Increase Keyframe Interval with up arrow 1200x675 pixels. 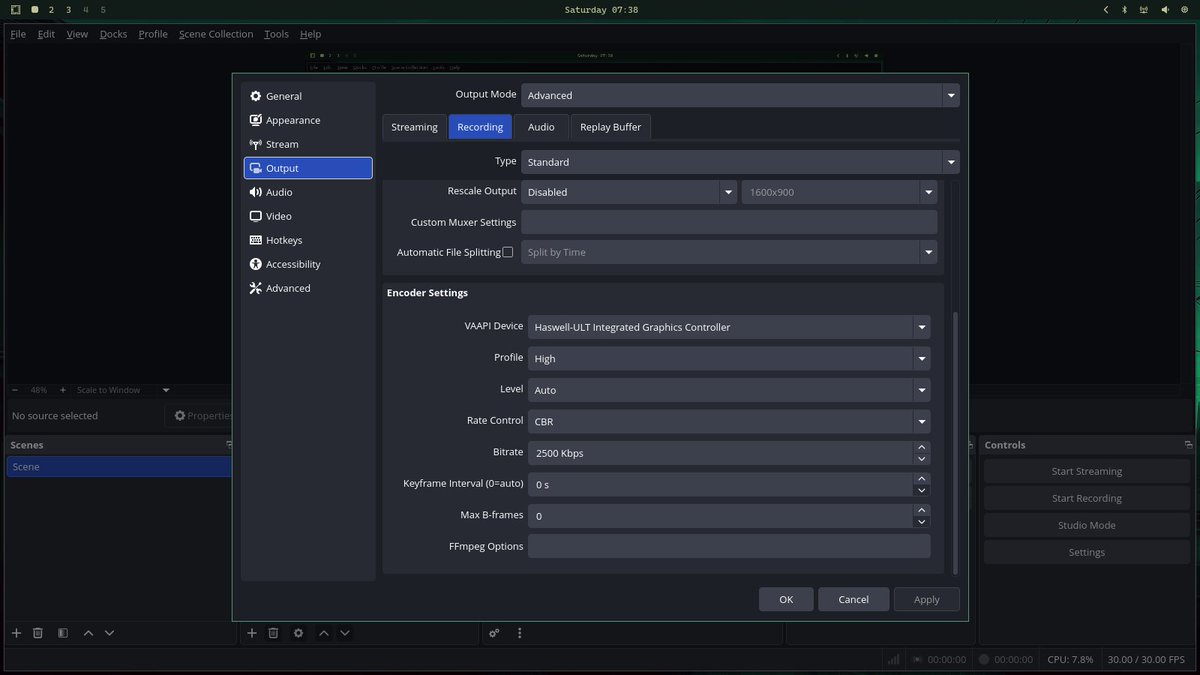coord(922,478)
